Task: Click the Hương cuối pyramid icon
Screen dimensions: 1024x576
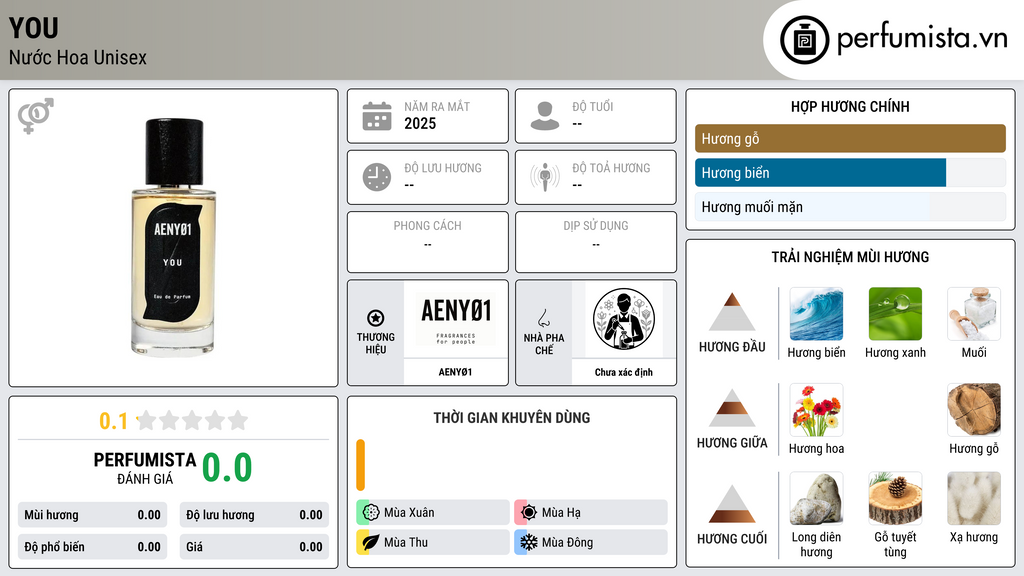Action: [x=732, y=504]
